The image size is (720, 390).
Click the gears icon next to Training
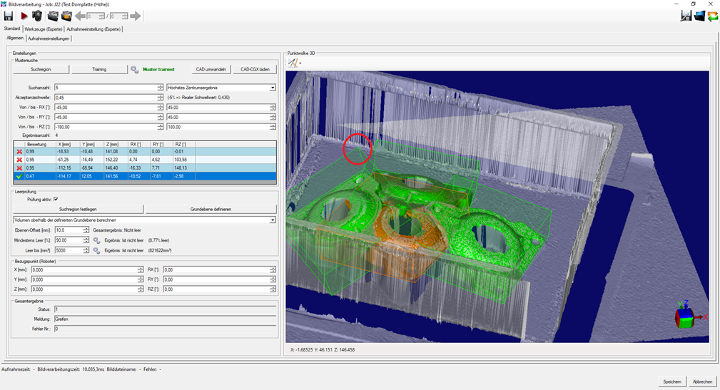pos(134,69)
